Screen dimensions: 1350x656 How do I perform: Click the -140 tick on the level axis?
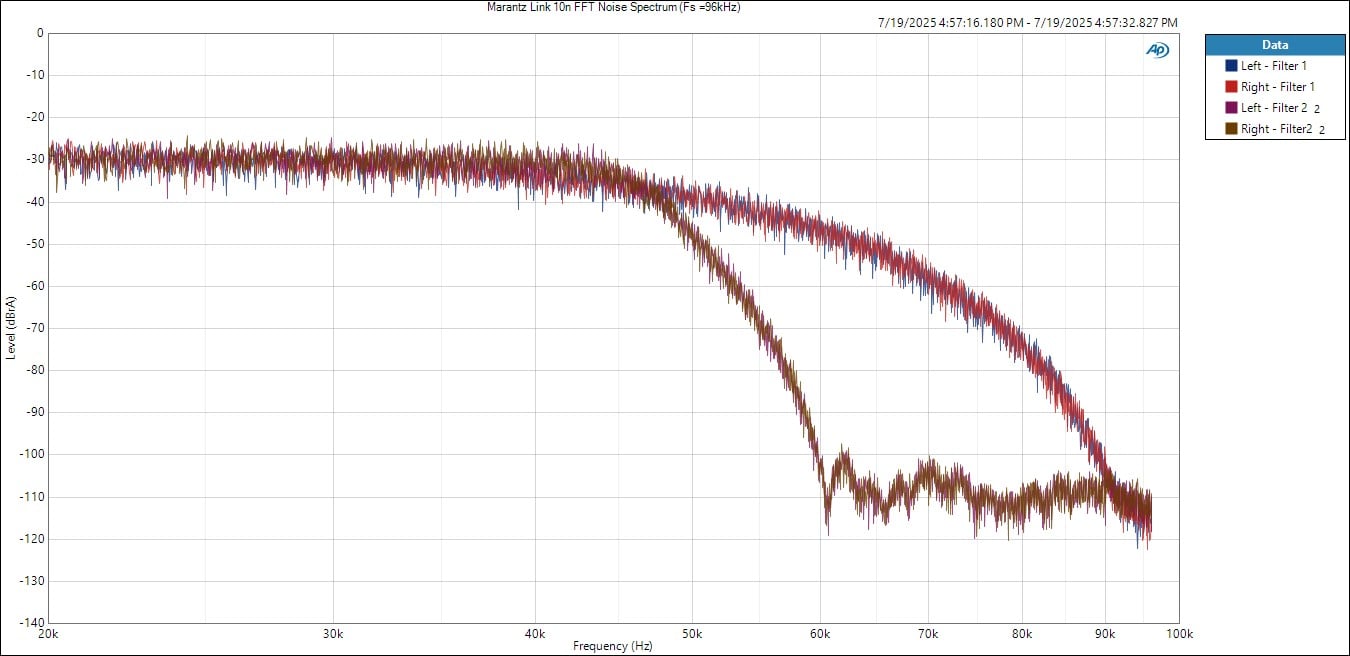click(x=32, y=622)
